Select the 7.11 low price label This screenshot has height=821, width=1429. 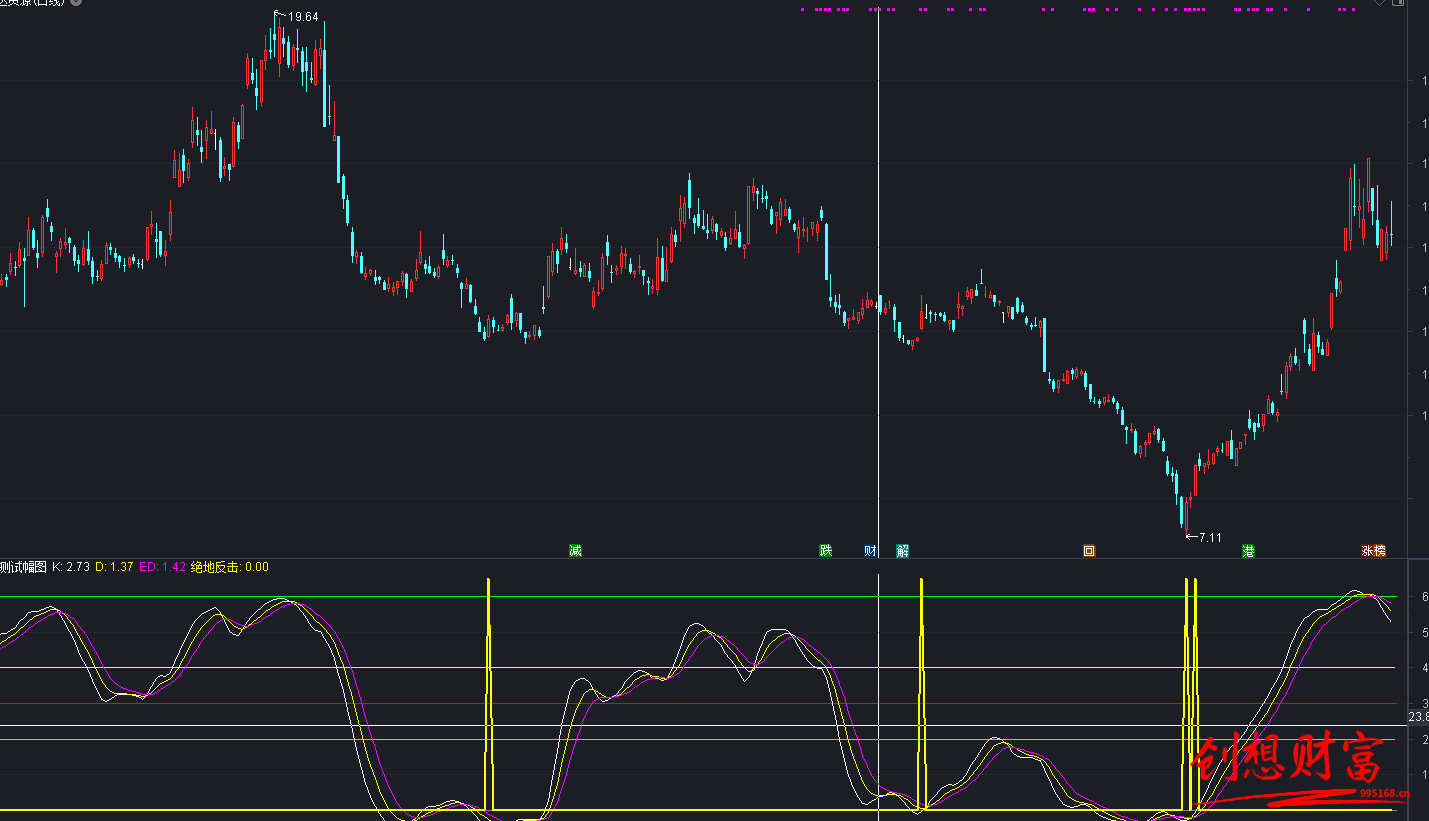coord(1210,538)
